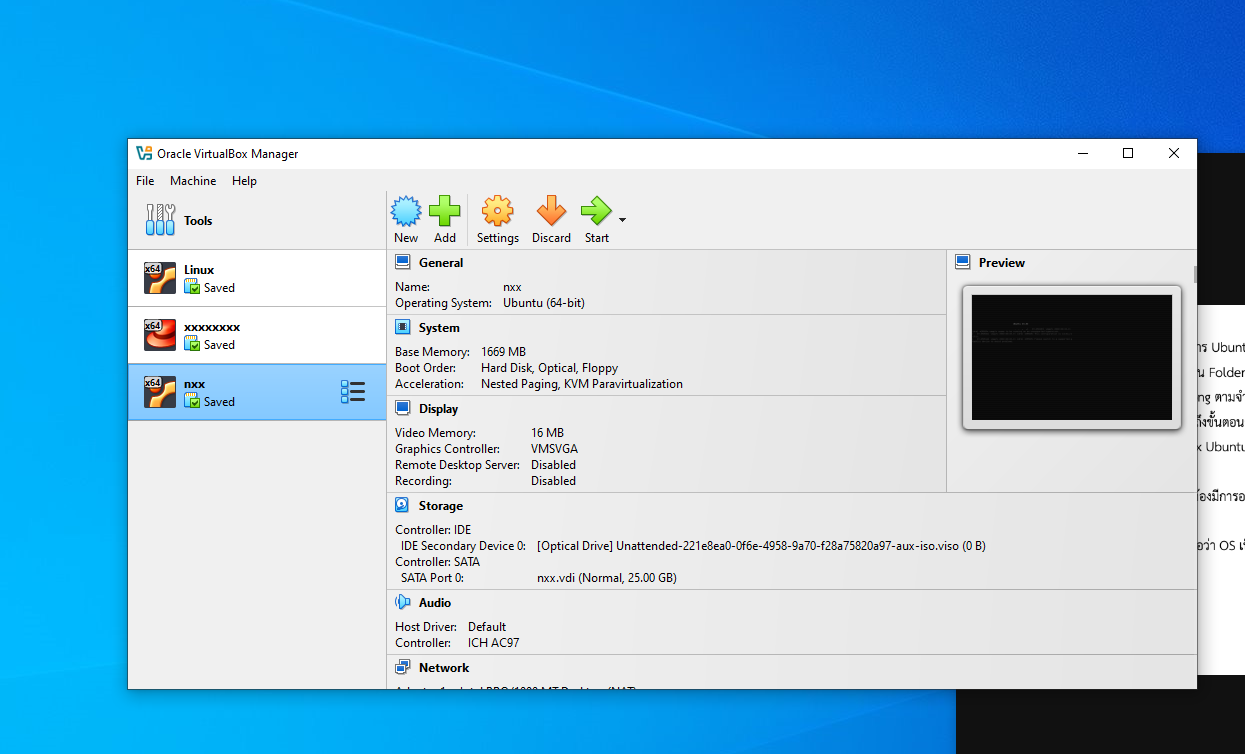Open the File menu
The image size is (1245, 754).
[145, 181]
